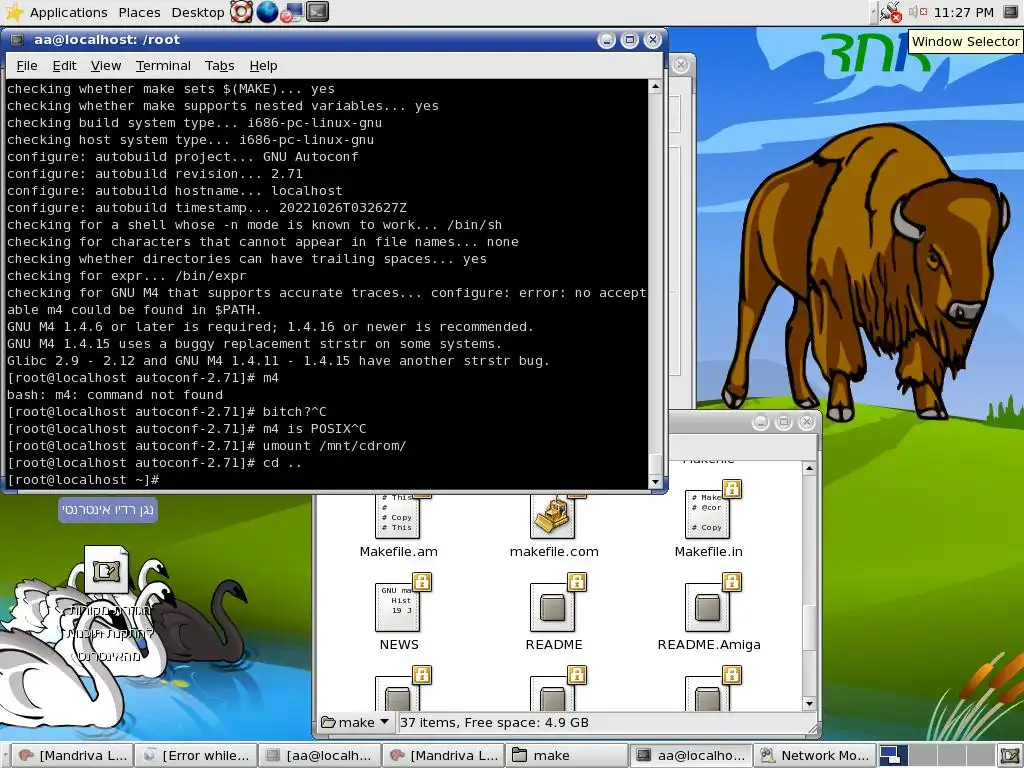Viewport: 1024px width, 768px height.
Task: Select the Makefile.am file icon
Action: [x=398, y=516]
